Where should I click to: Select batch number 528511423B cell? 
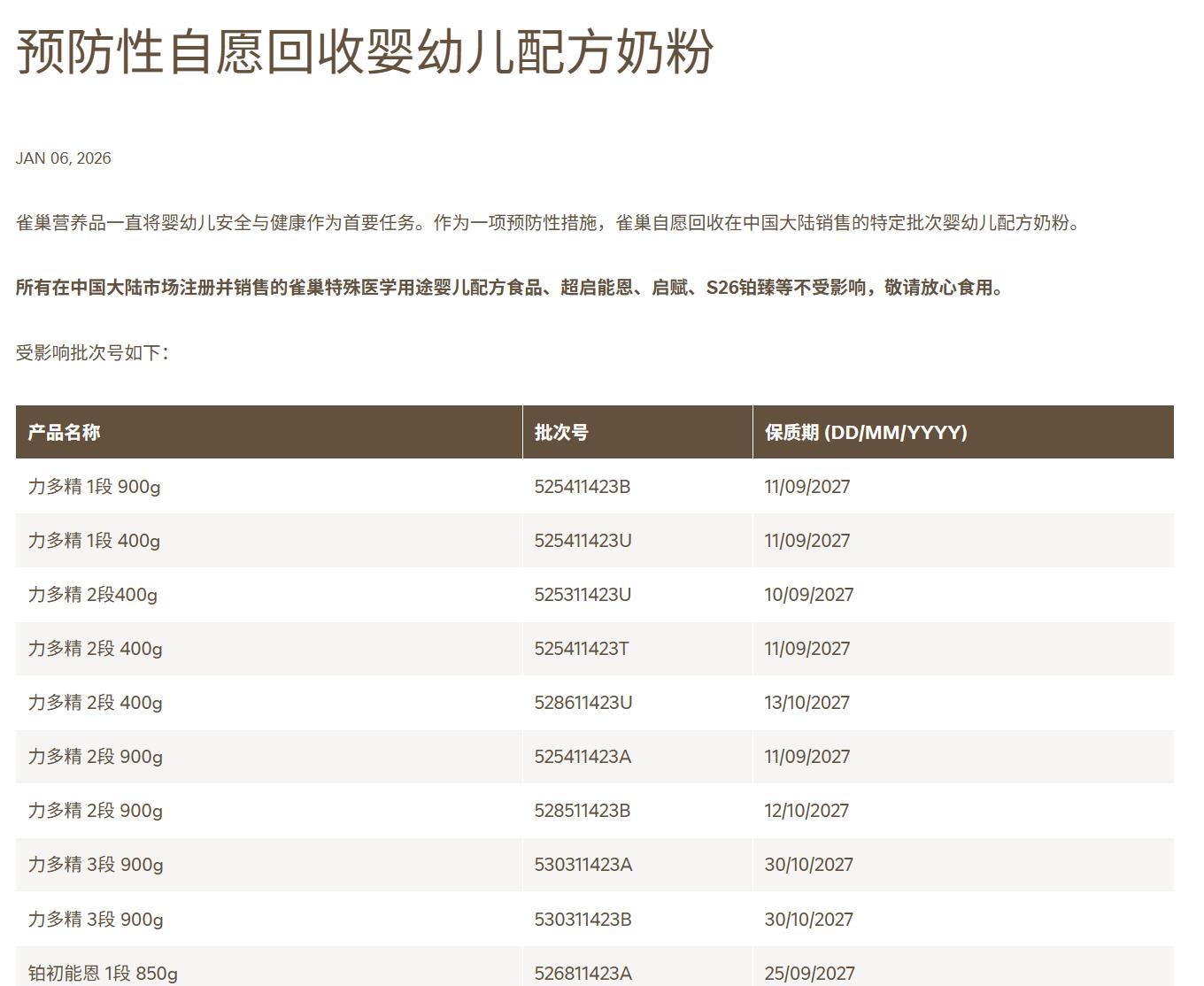[x=582, y=811]
